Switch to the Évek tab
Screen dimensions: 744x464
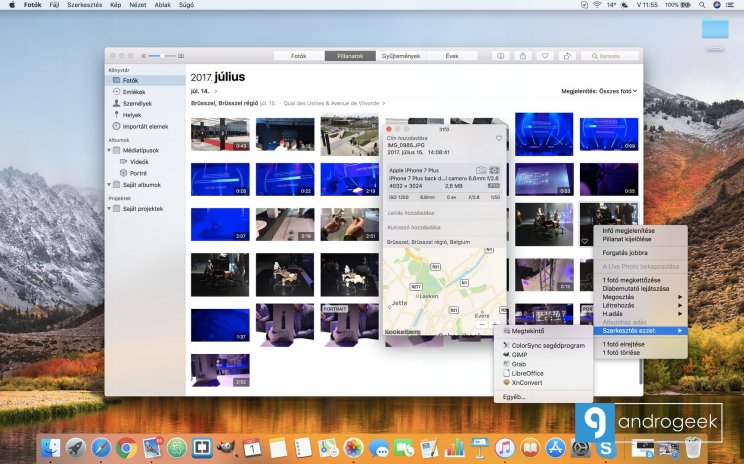click(452, 56)
